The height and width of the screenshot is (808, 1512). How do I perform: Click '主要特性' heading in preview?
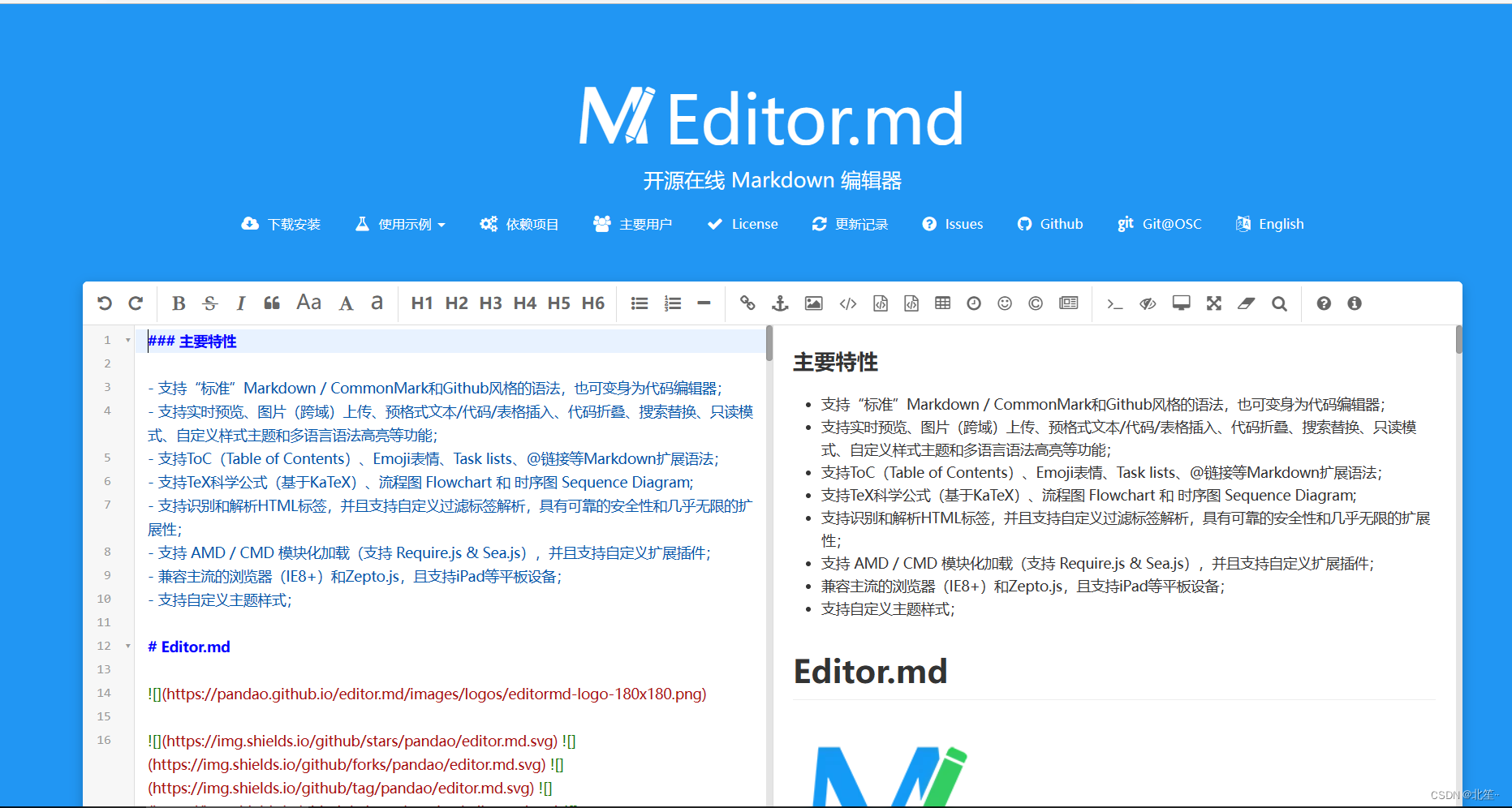(835, 362)
